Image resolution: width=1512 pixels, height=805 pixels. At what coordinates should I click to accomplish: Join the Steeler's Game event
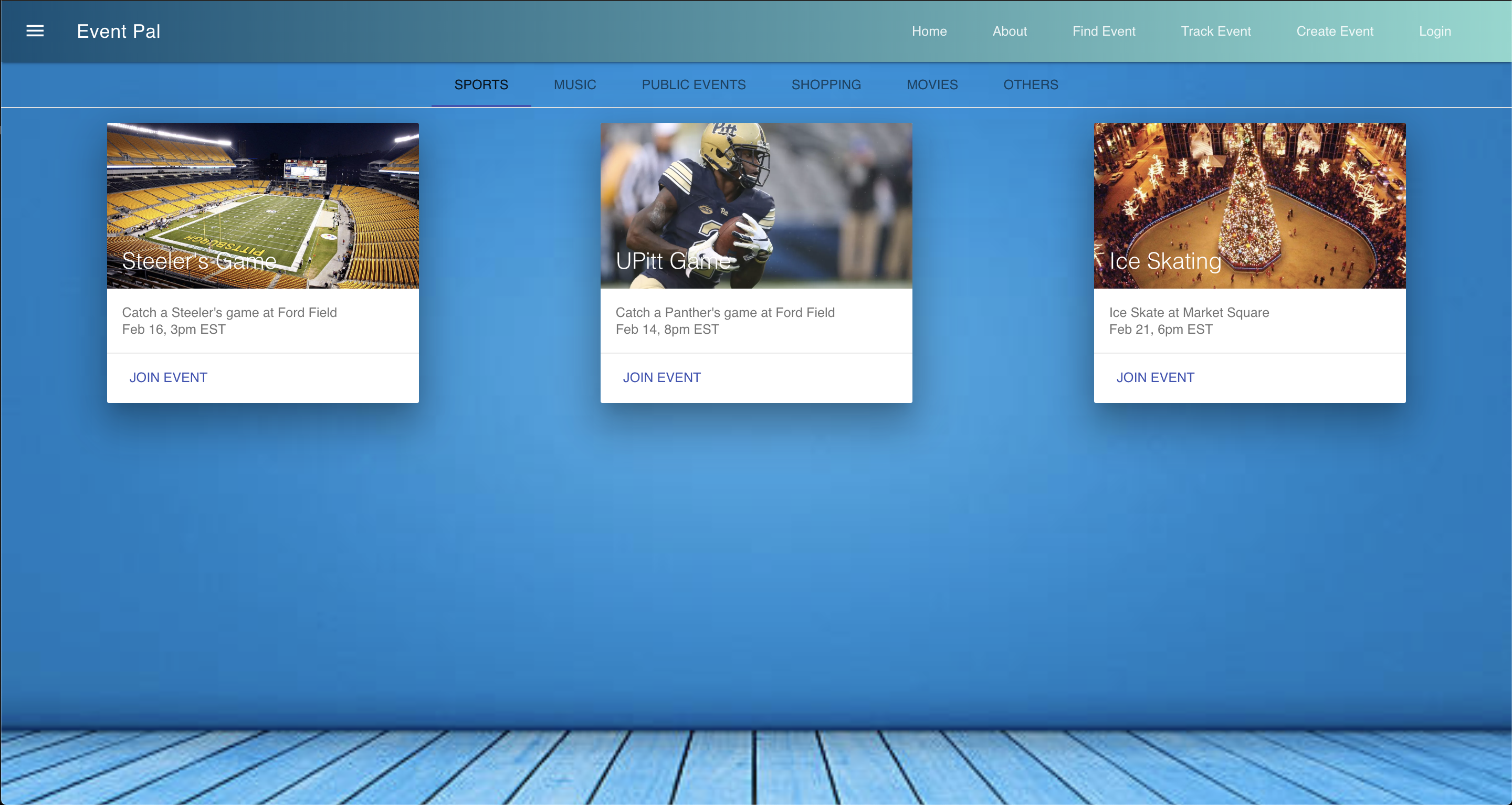coord(169,377)
